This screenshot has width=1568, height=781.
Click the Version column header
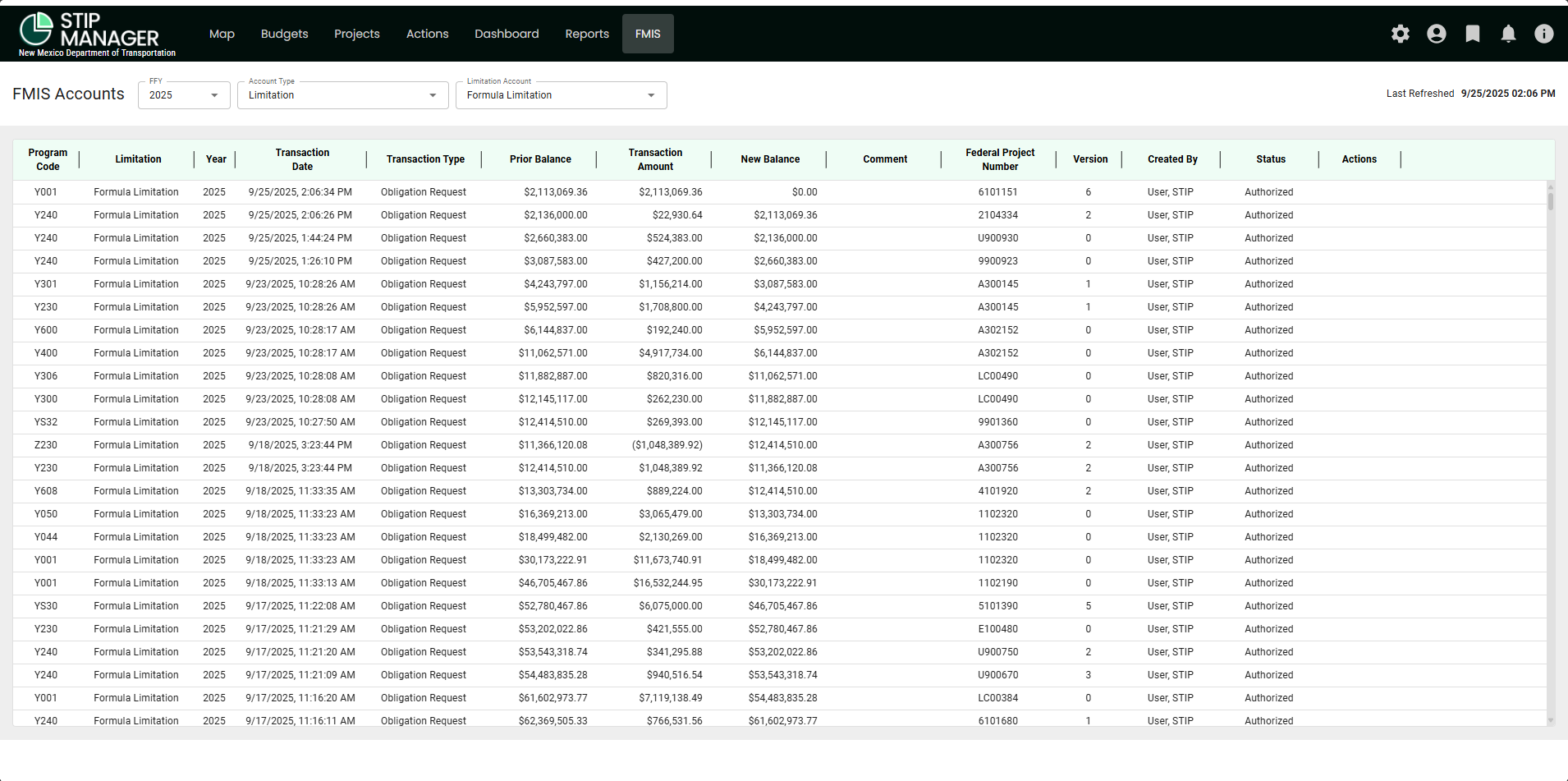(1090, 159)
